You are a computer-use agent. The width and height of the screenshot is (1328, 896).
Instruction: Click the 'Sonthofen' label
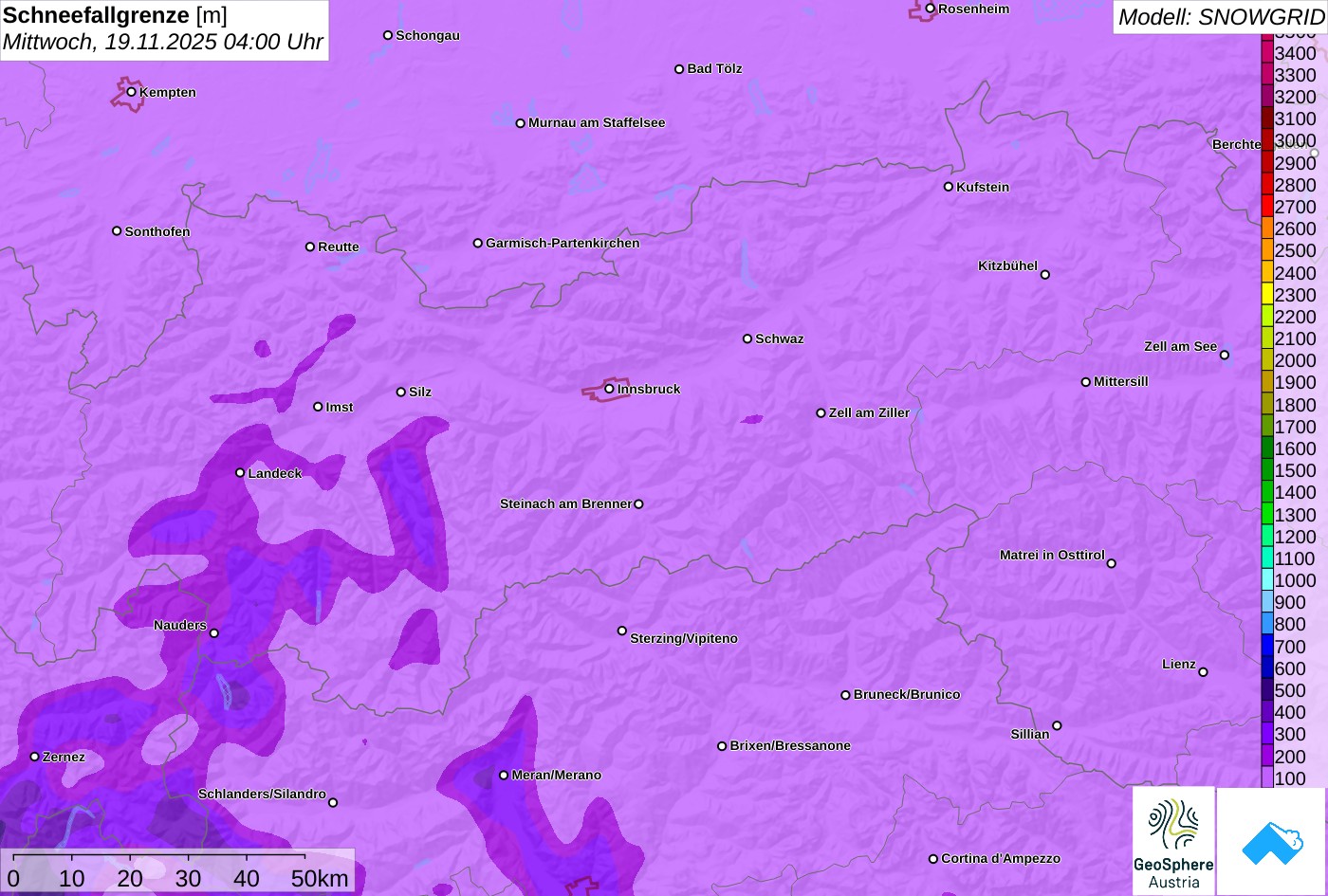(x=157, y=232)
